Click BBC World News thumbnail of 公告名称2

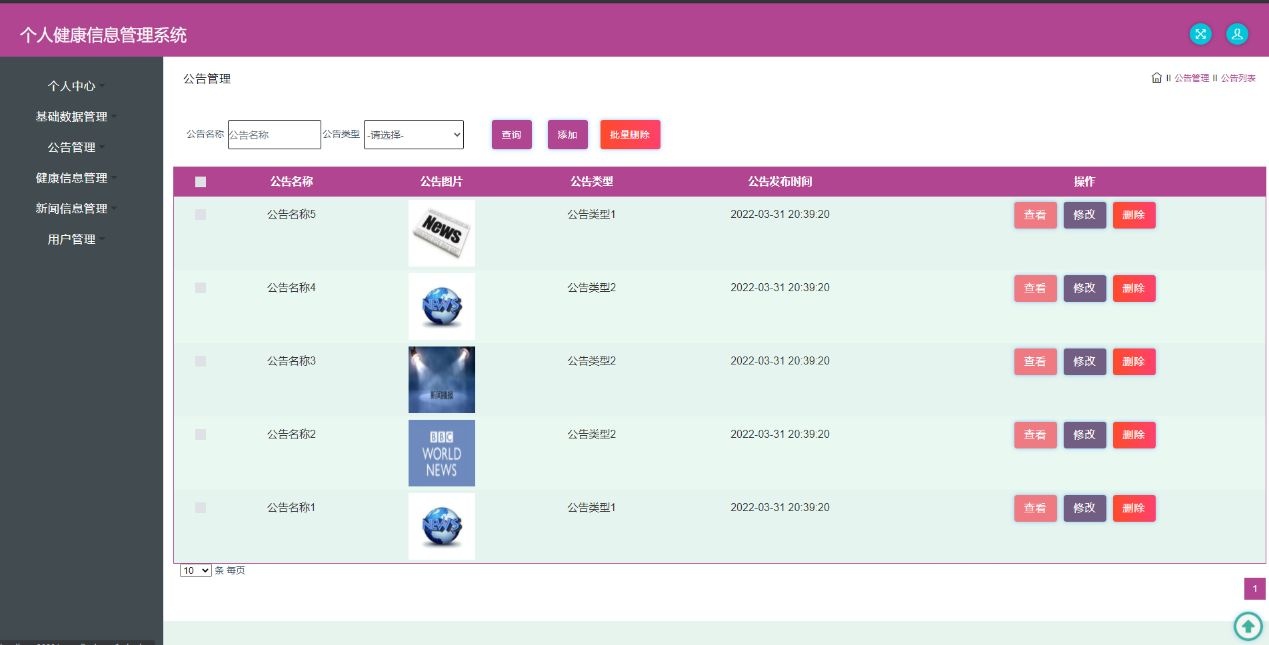[x=442, y=453]
